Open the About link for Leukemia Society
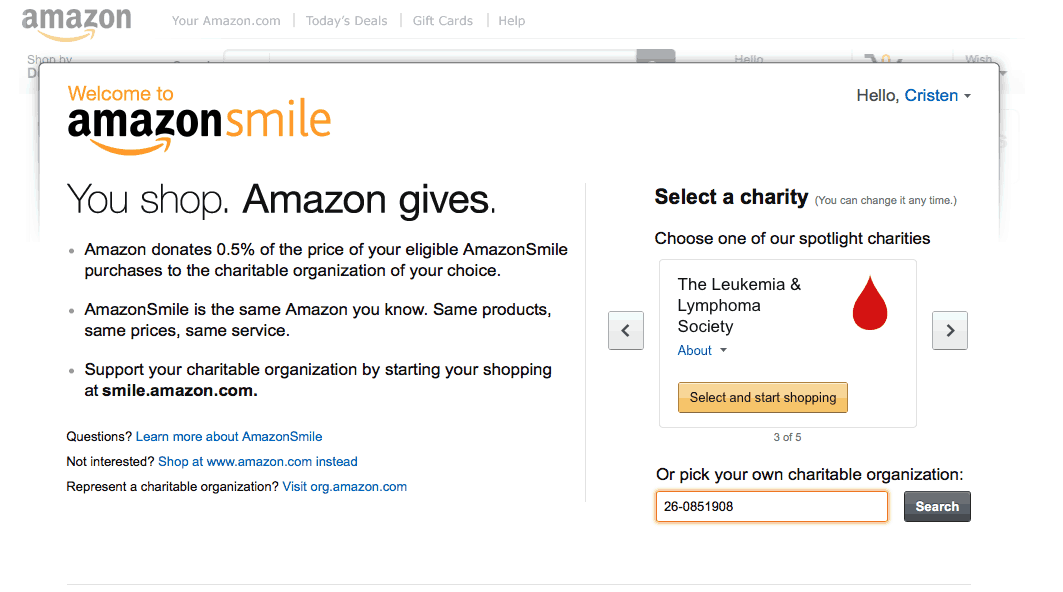The image size is (1063, 592). (694, 351)
